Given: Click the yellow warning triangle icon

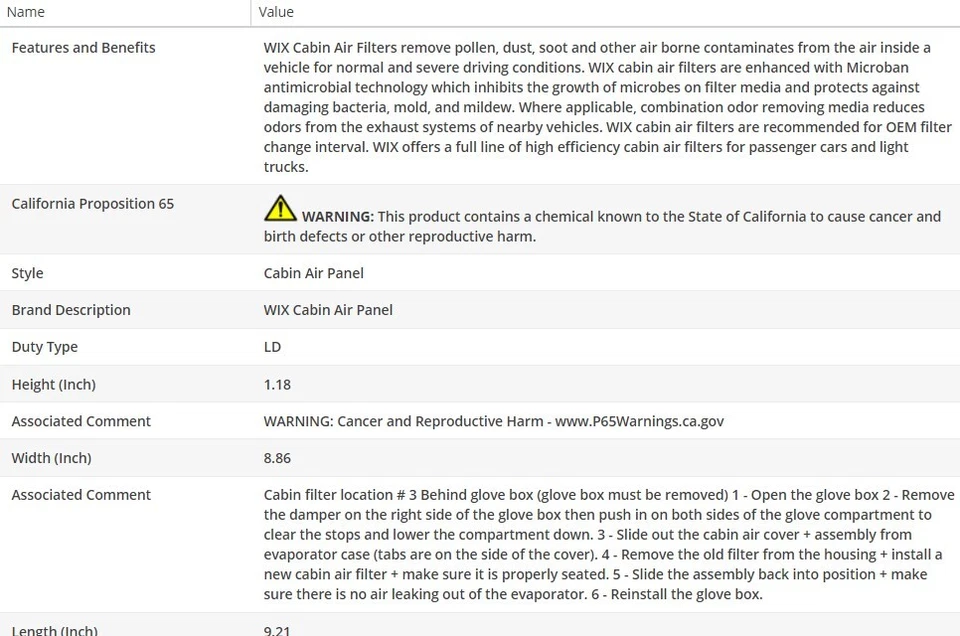Looking at the screenshot, I should tap(280, 208).
